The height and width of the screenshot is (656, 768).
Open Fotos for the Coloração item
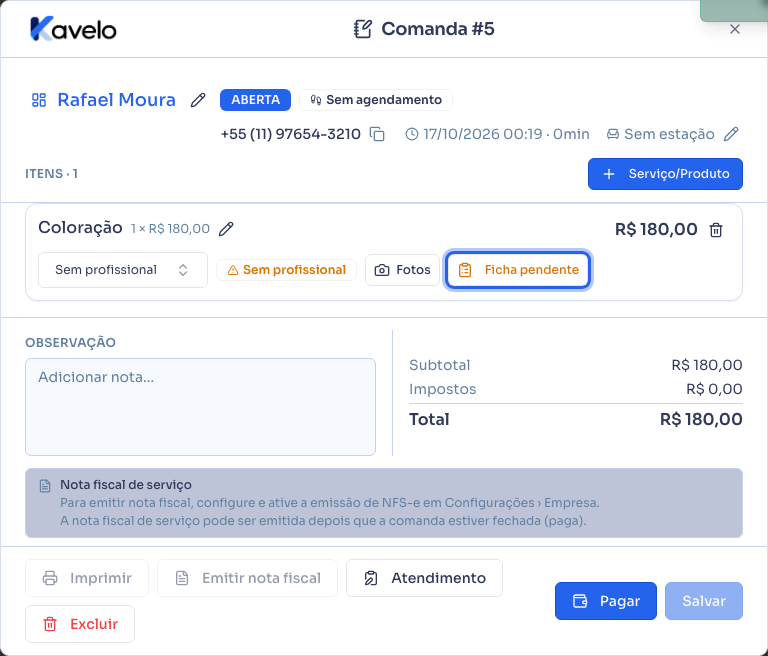tap(402, 270)
